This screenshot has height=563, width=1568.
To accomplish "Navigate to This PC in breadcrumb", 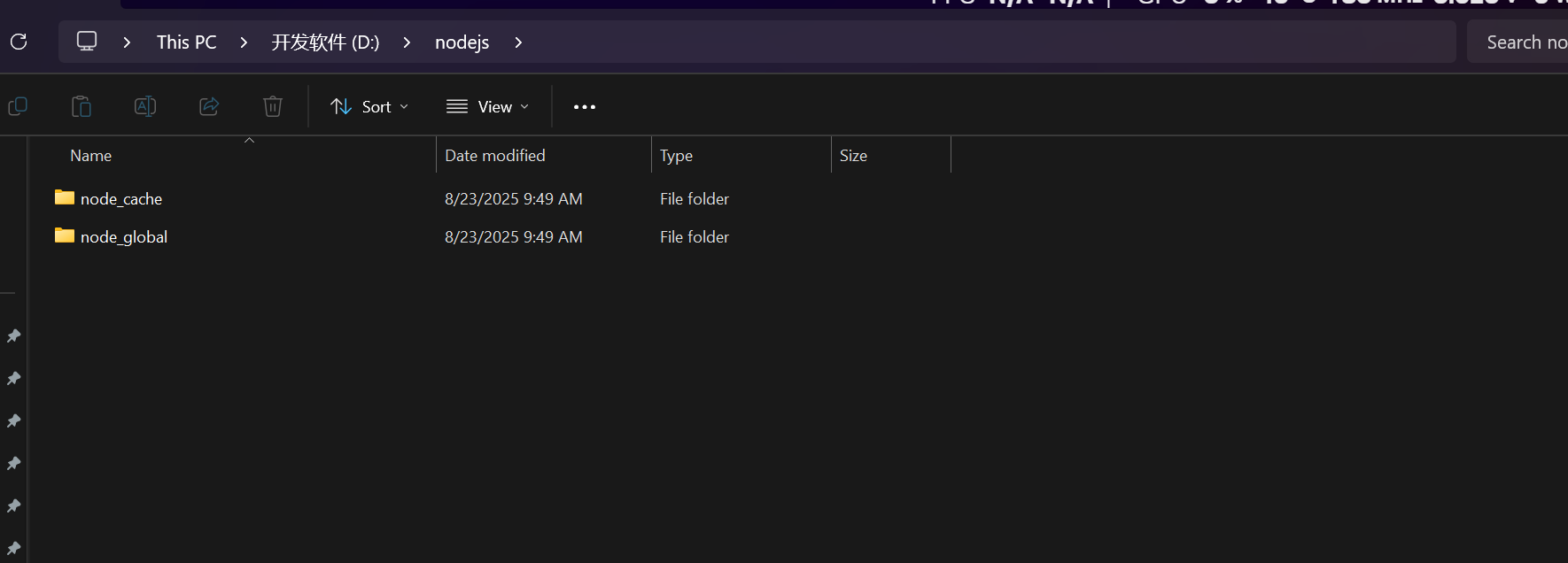I will [x=186, y=42].
